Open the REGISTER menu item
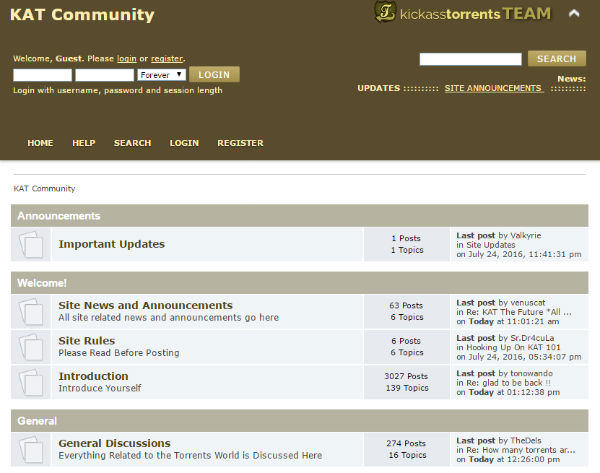The image size is (600, 473). pos(240,143)
